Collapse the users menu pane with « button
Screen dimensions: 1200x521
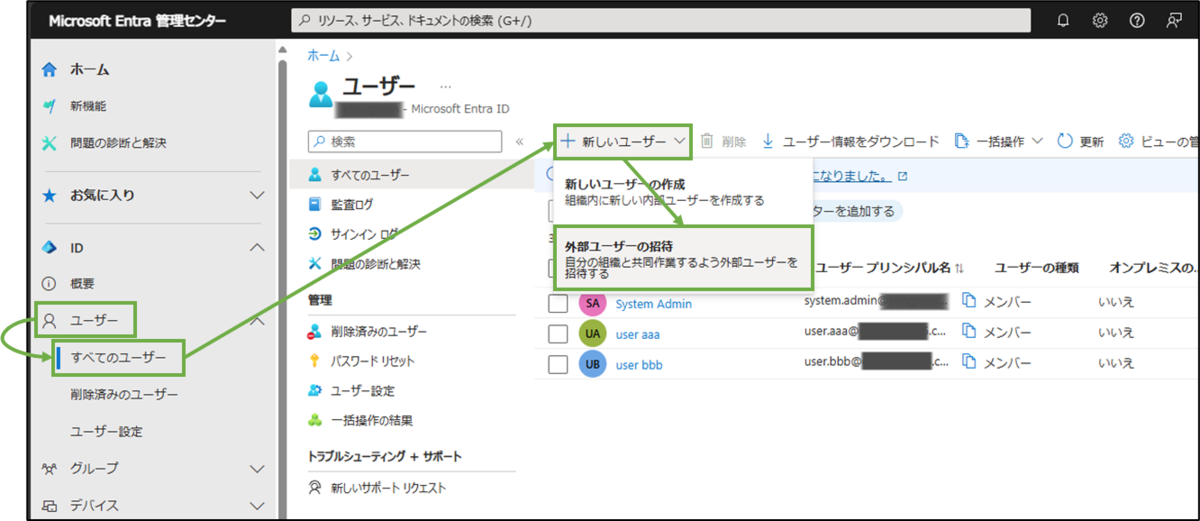click(x=519, y=142)
